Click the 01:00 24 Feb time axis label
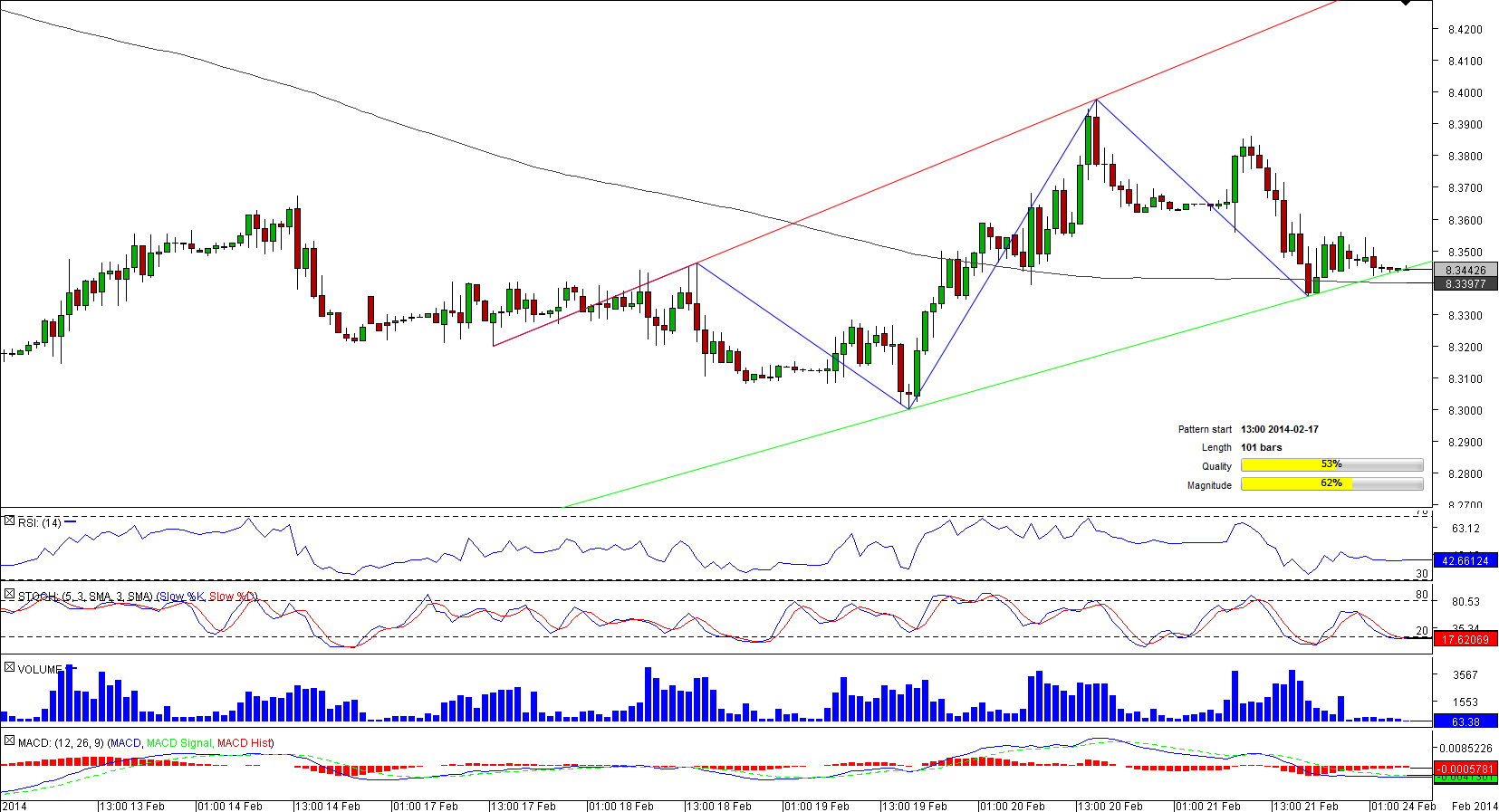This screenshot has width=1499, height=812. click(x=1403, y=806)
